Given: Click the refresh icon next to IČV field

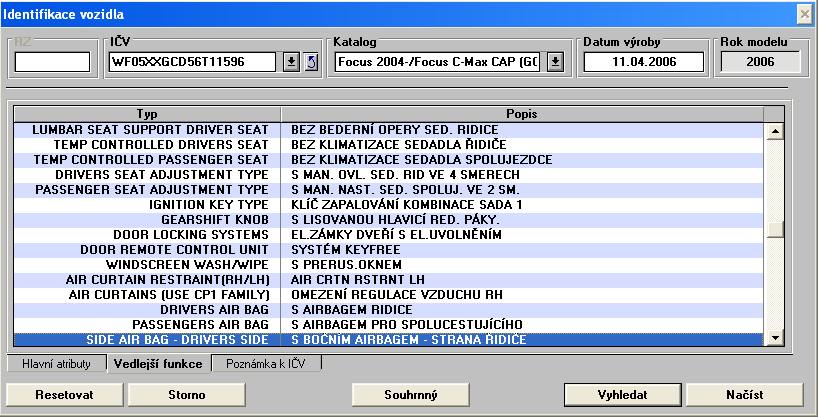Looking at the screenshot, I should pos(311,62).
